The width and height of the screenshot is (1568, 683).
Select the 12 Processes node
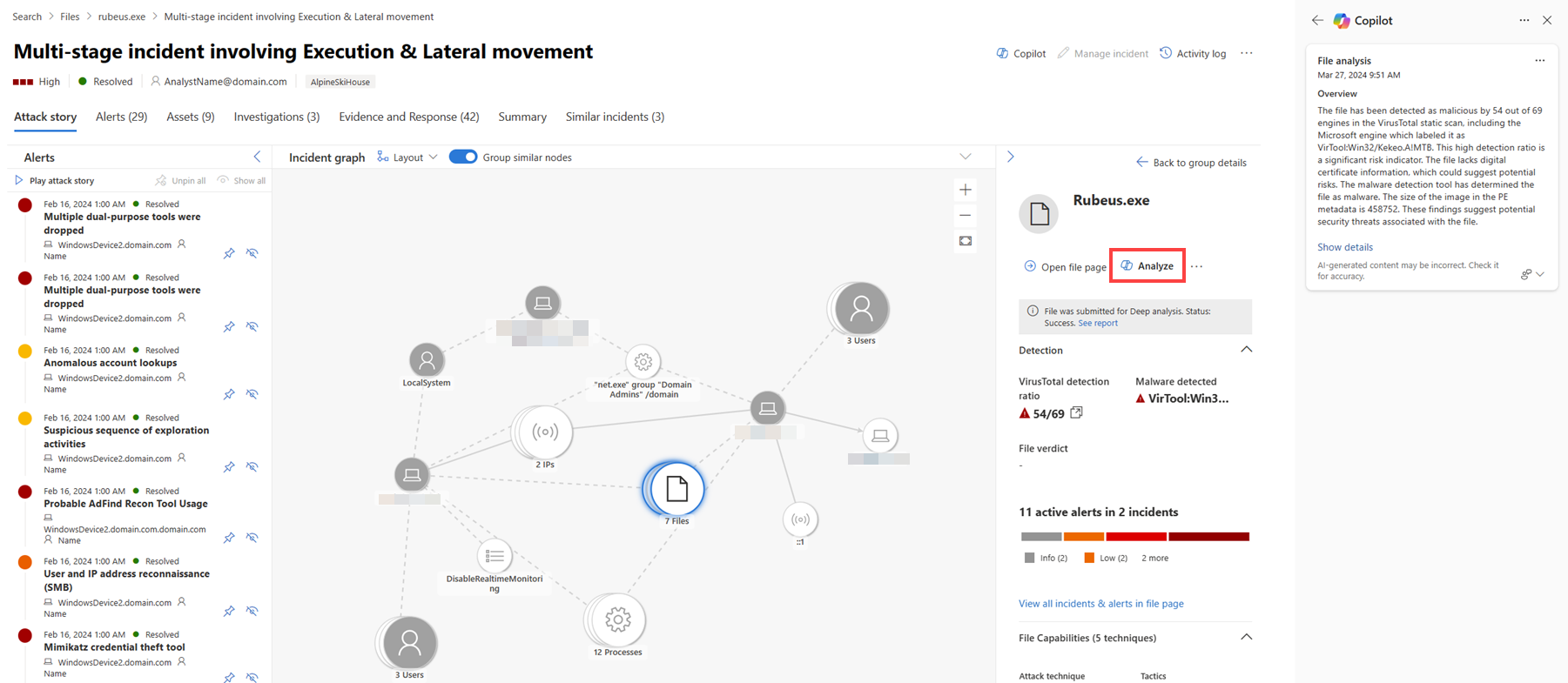tap(617, 620)
